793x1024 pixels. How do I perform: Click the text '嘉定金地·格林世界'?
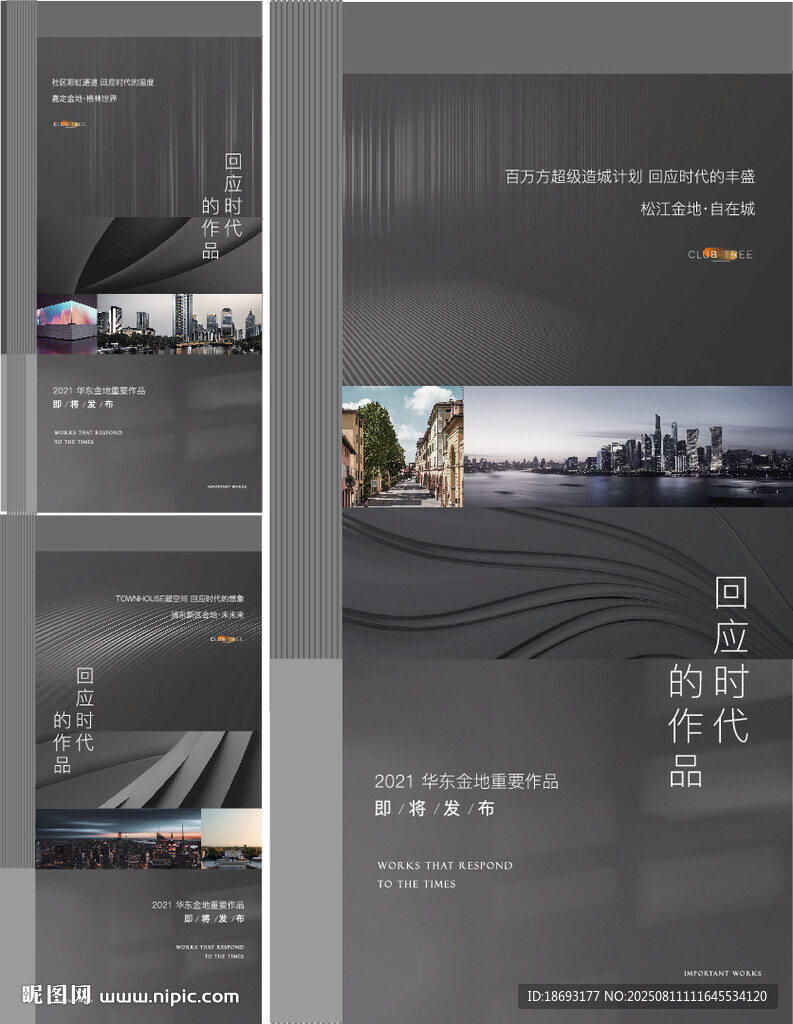pyautogui.click(x=84, y=99)
